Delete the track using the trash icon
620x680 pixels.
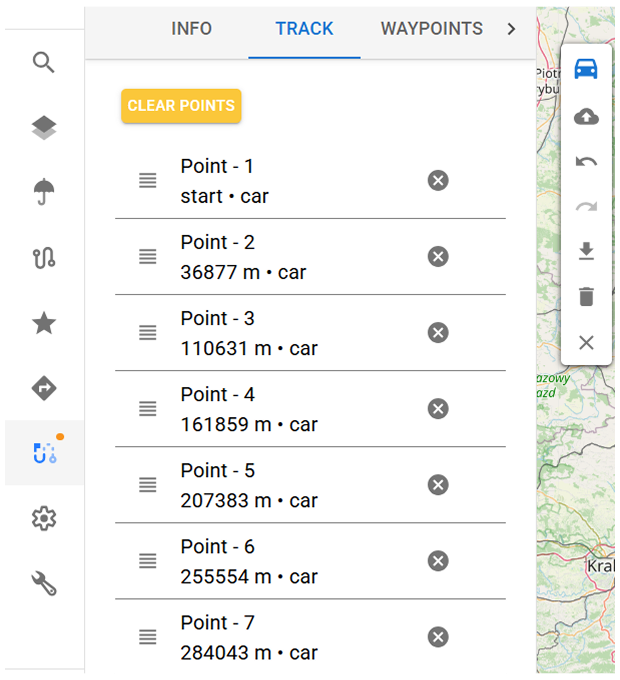(x=586, y=296)
